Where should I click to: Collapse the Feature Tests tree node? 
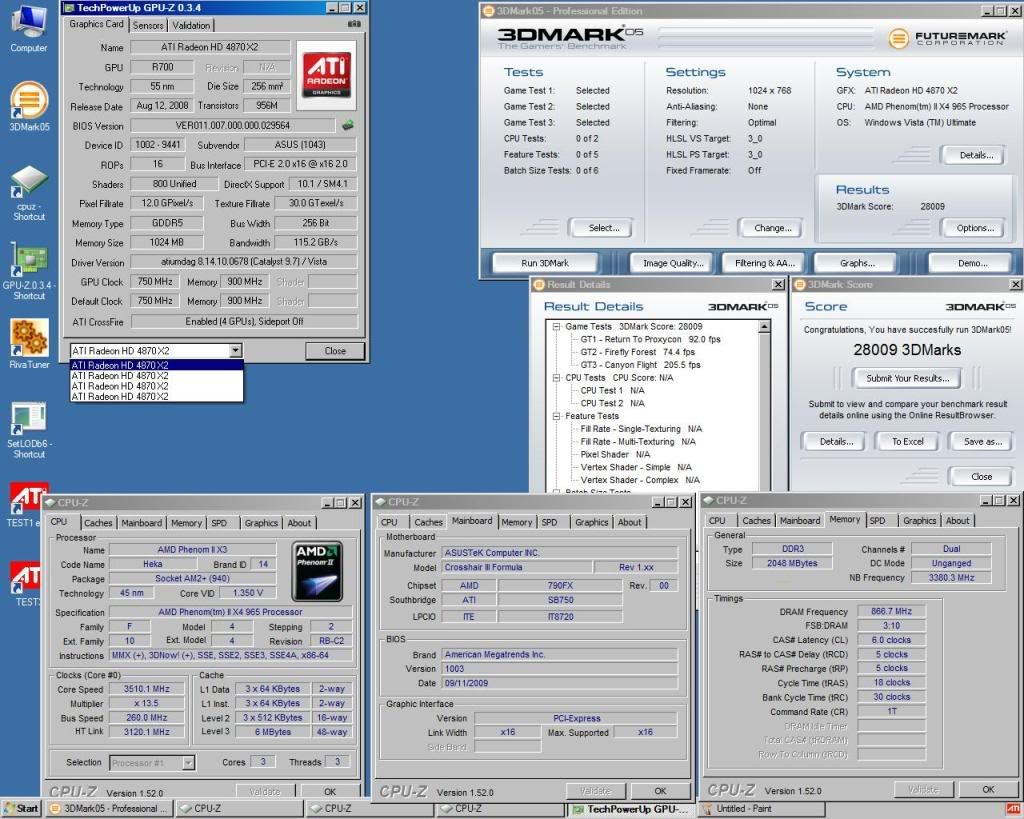[556, 416]
